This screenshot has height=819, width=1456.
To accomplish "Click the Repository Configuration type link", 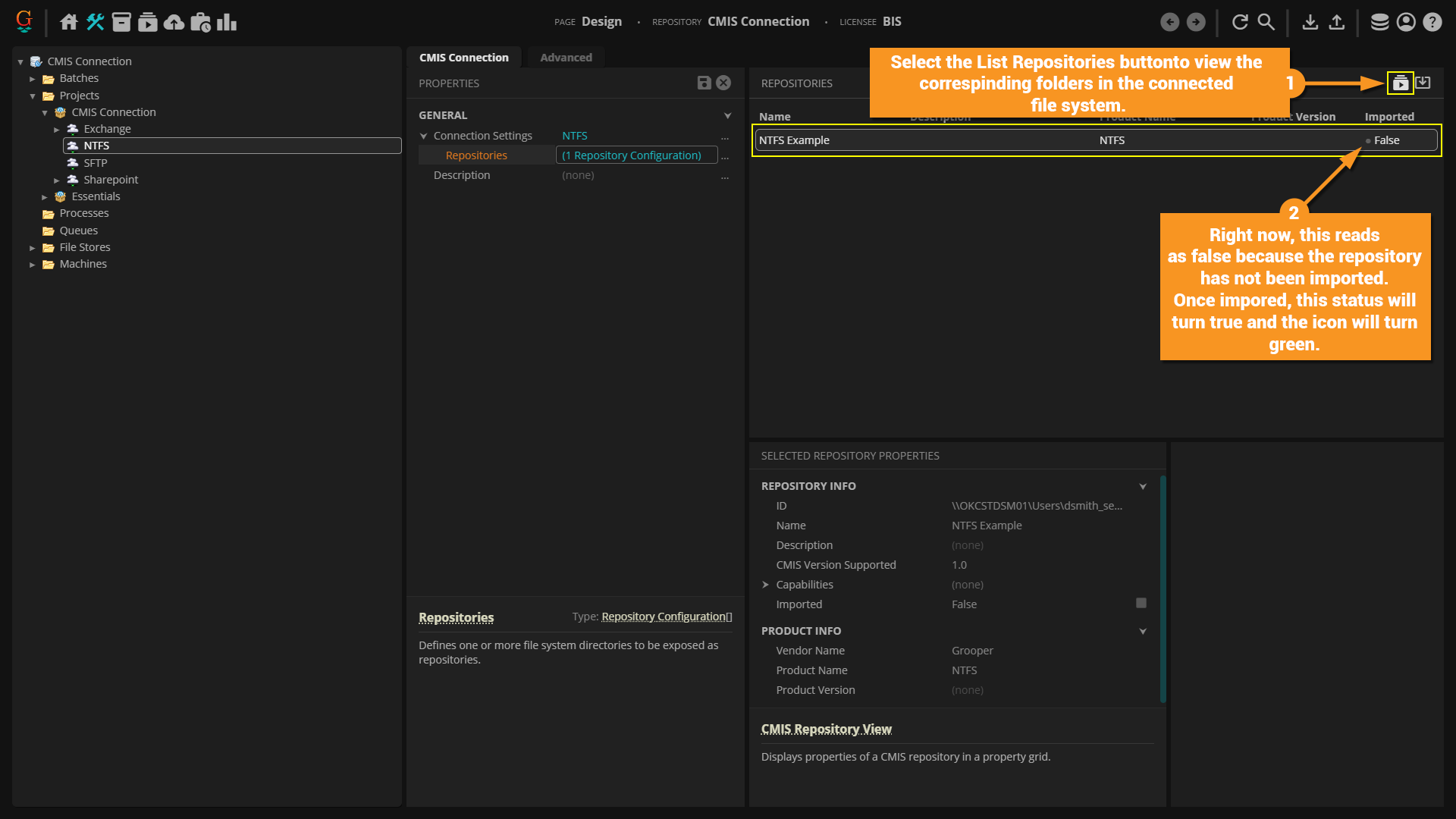I will coord(664,617).
